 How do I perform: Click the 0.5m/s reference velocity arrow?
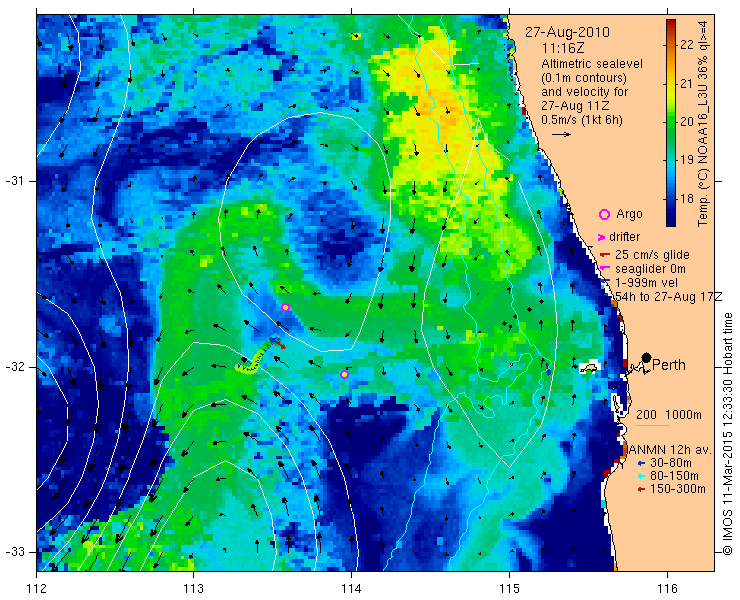[x=561, y=135]
